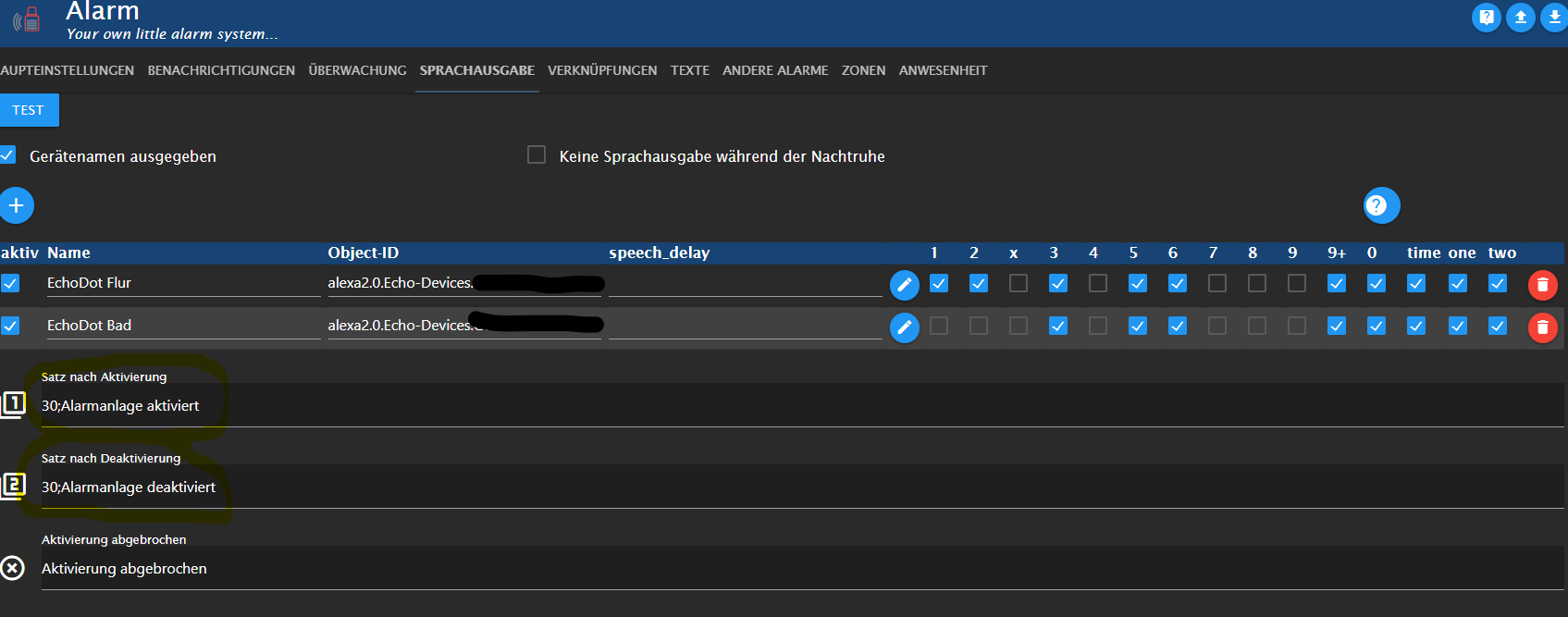1568x617 pixels.
Task: Delete the EchoDot Bad row
Action: tap(1542, 327)
